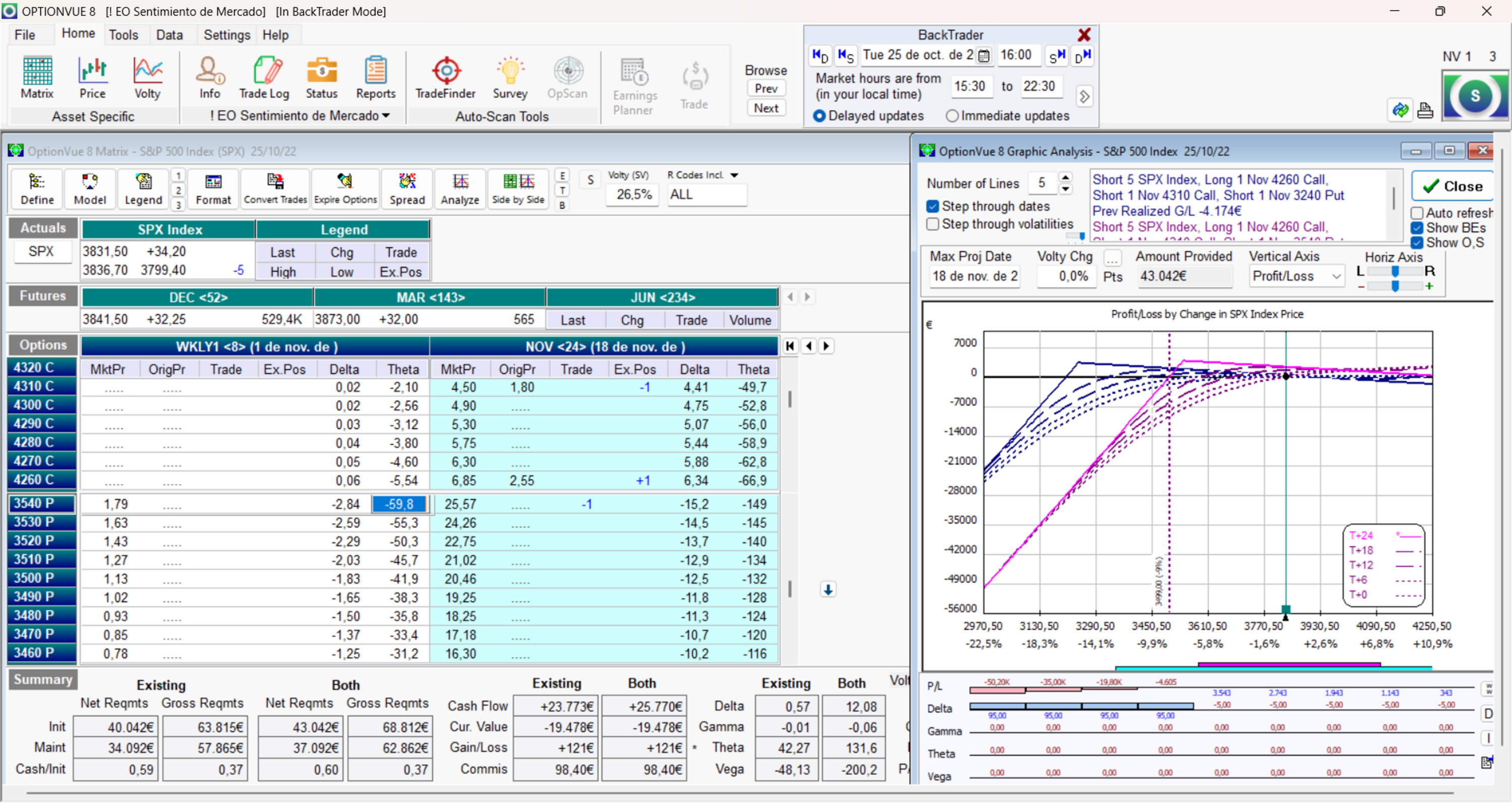Click the Browse Next button
This screenshot has width=1512, height=803.
tap(766, 108)
